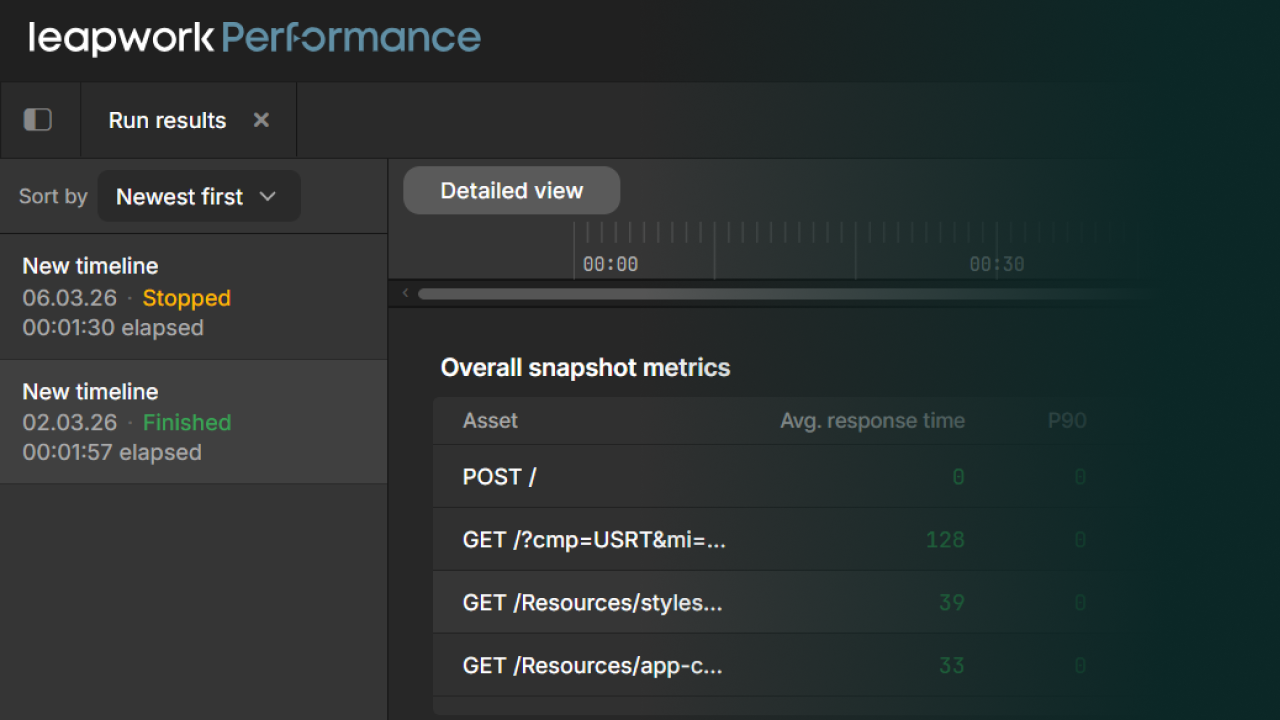1280x720 pixels.
Task: Click the 00:30 timeline marker
Action: (x=997, y=264)
